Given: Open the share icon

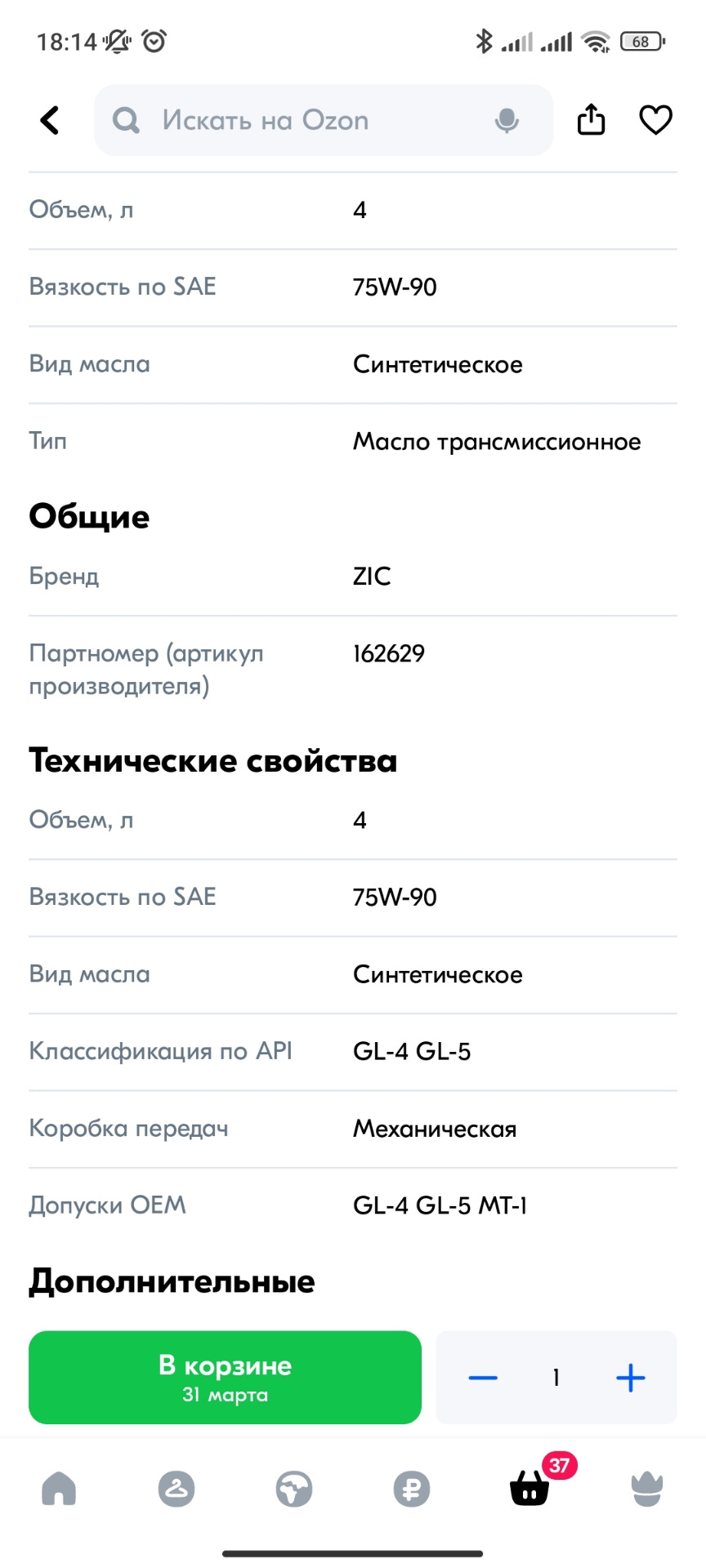Looking at the screenshot, I should [x=591, y=120].
